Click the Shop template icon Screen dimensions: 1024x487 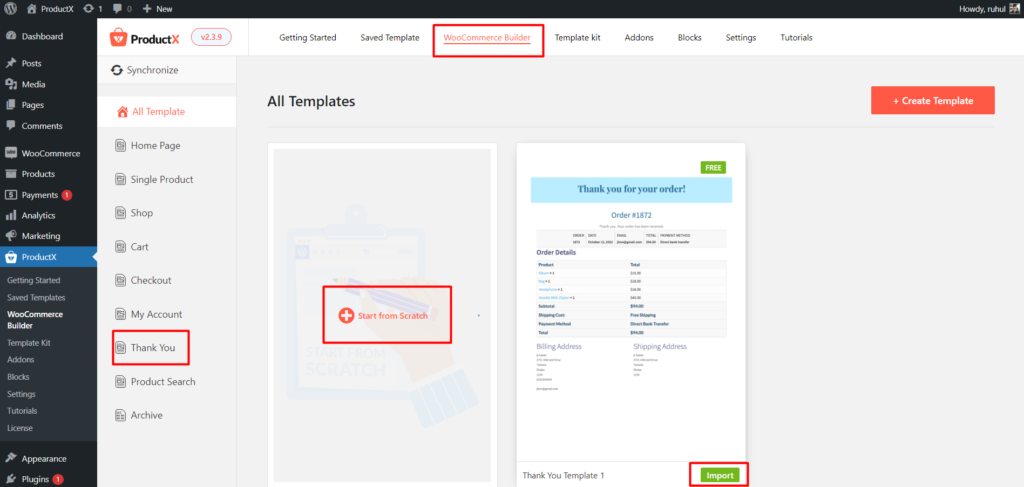(120, 213)
